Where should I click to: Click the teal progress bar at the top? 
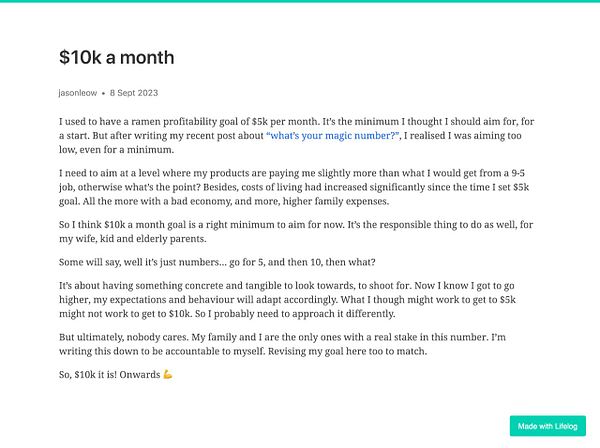(x=300, y=2)
